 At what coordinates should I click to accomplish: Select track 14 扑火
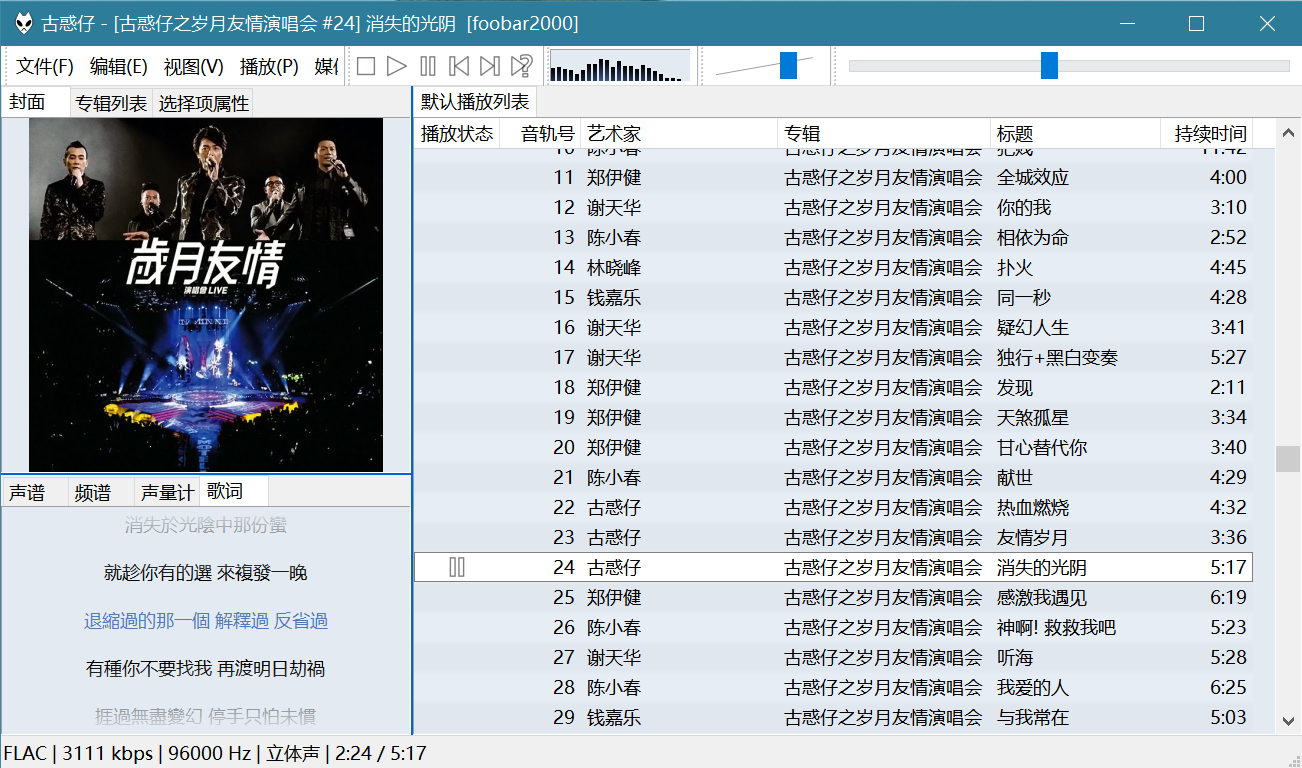pos(833,267)
